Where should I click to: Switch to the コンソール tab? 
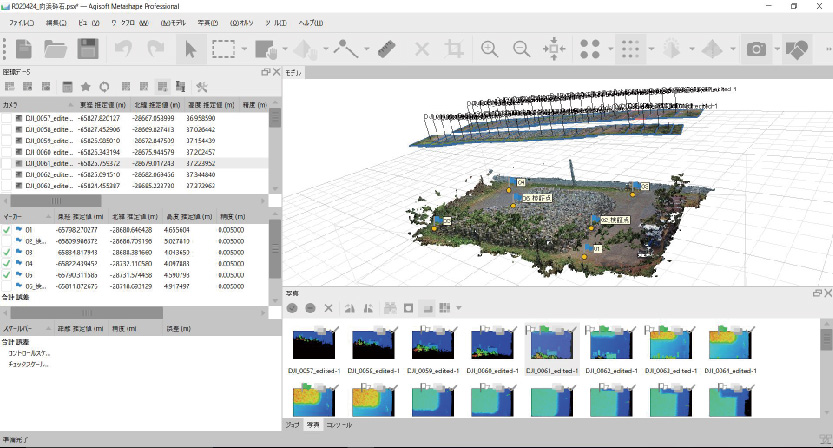coord(339,425)
